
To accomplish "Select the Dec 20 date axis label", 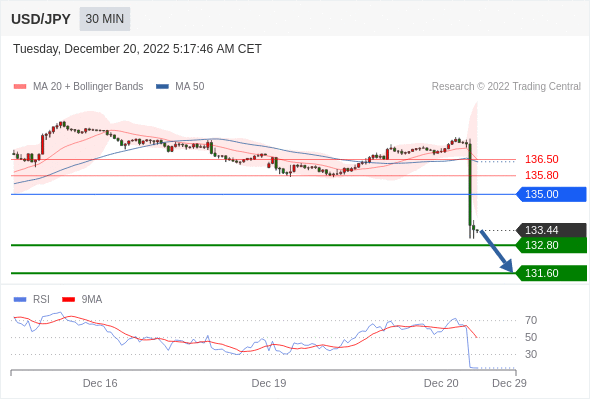I will [441, 383].
